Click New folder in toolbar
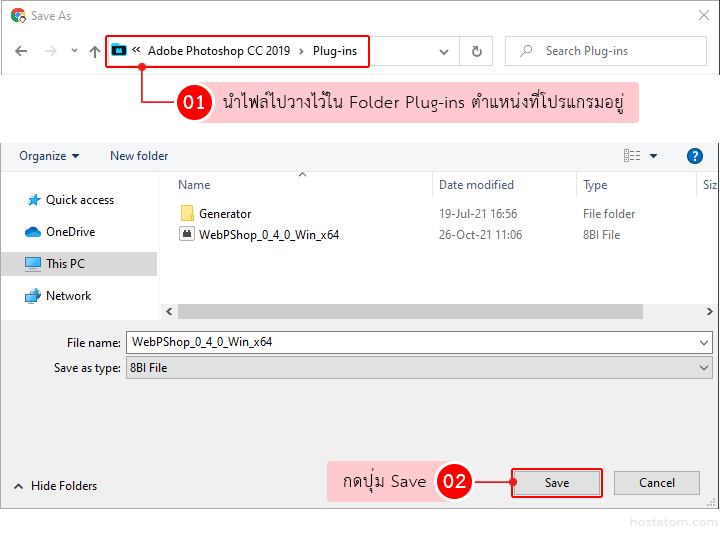The image size is (720, 538). 139,156
